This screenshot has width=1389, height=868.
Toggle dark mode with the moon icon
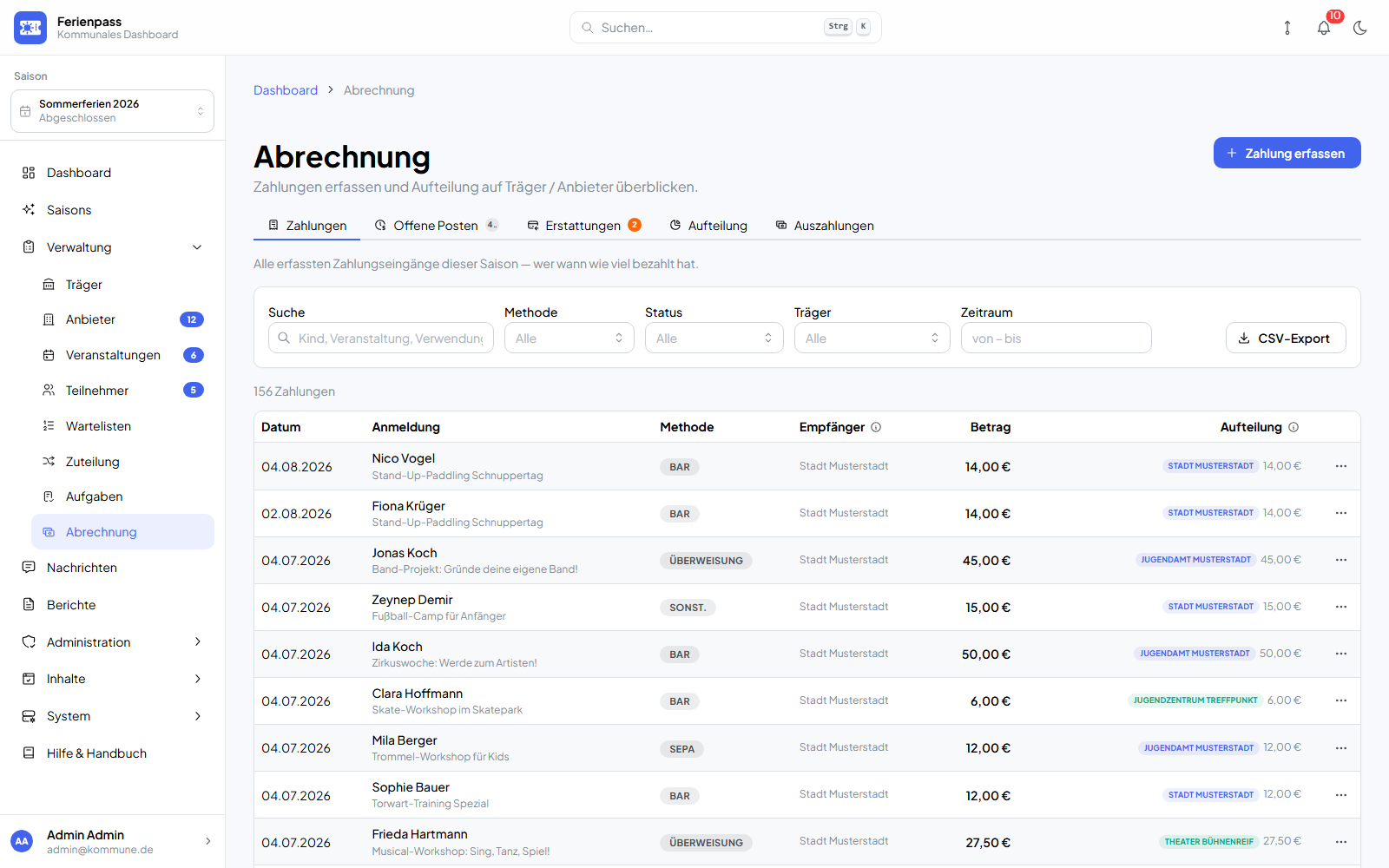1360,28
